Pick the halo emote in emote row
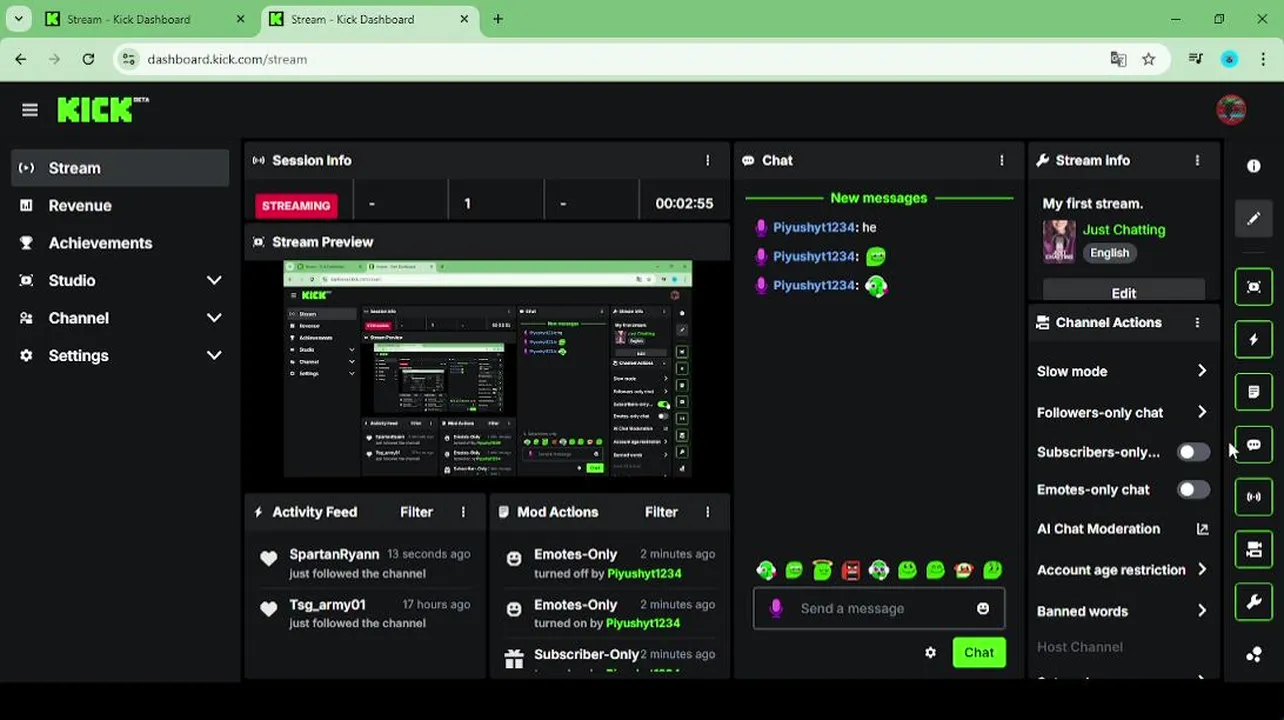This screenshot has width=1284, height=720. (x=822, y=570)
